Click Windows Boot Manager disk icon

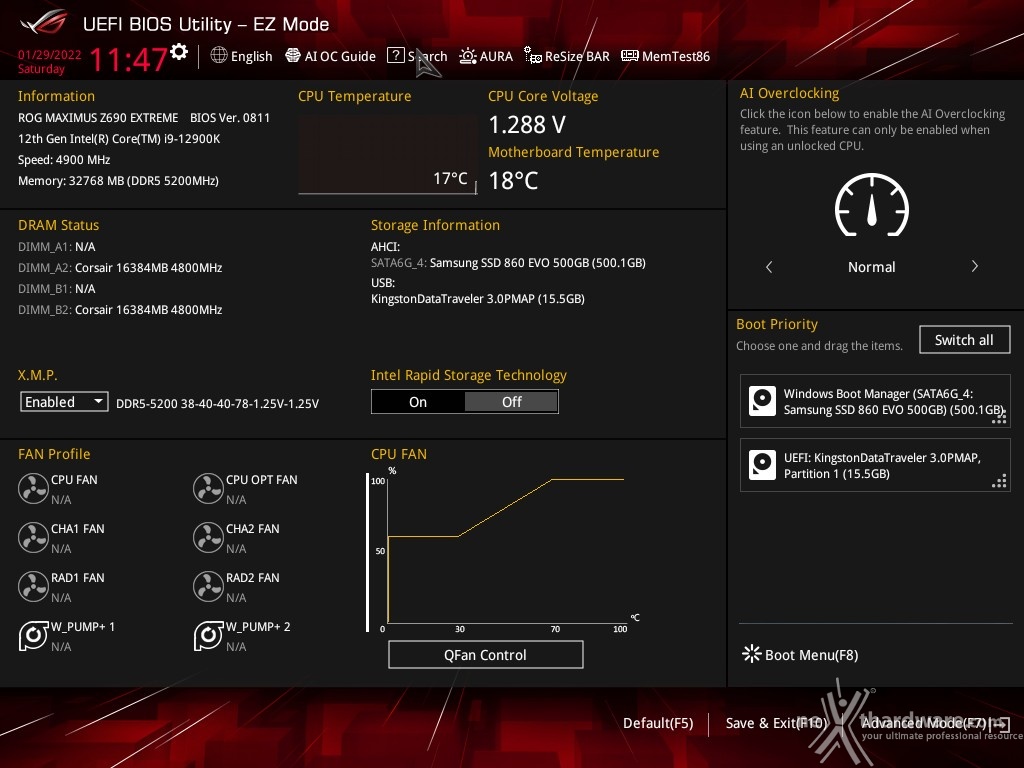(x=762, y=401)
